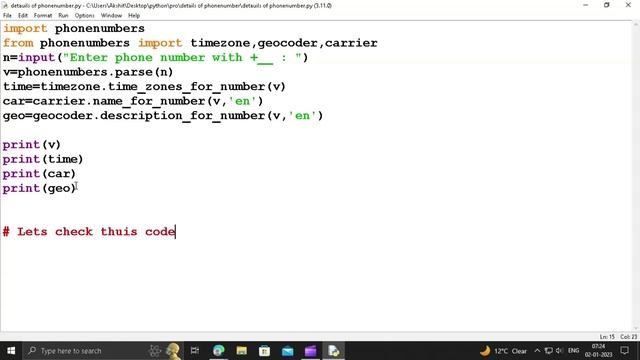Open network settings from the tray
The width and height of the screenshot is (640, 360).
549,351
